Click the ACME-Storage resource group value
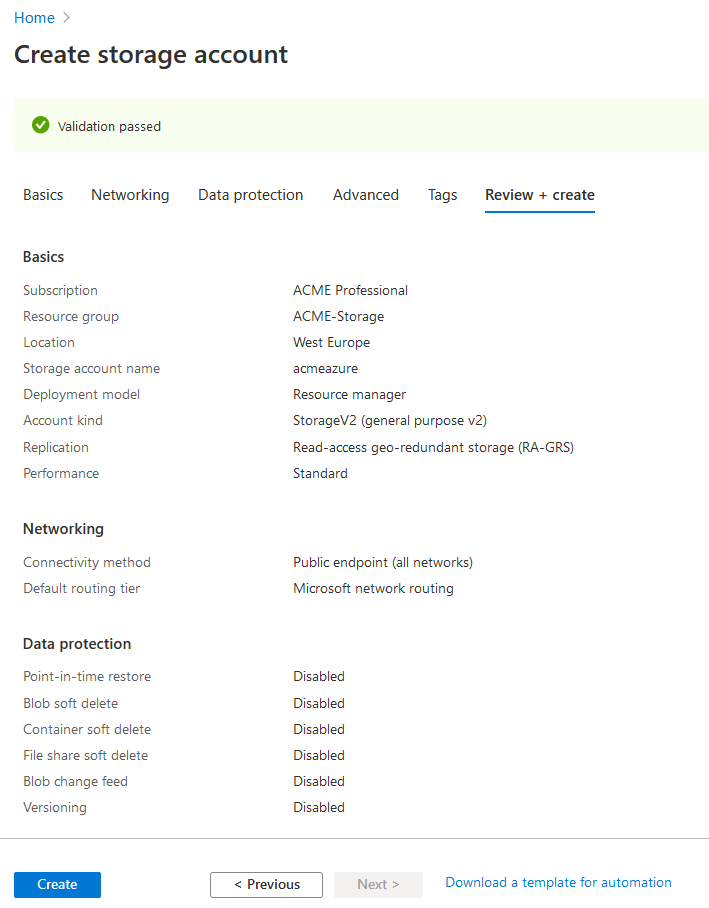 tap(338, 317)
